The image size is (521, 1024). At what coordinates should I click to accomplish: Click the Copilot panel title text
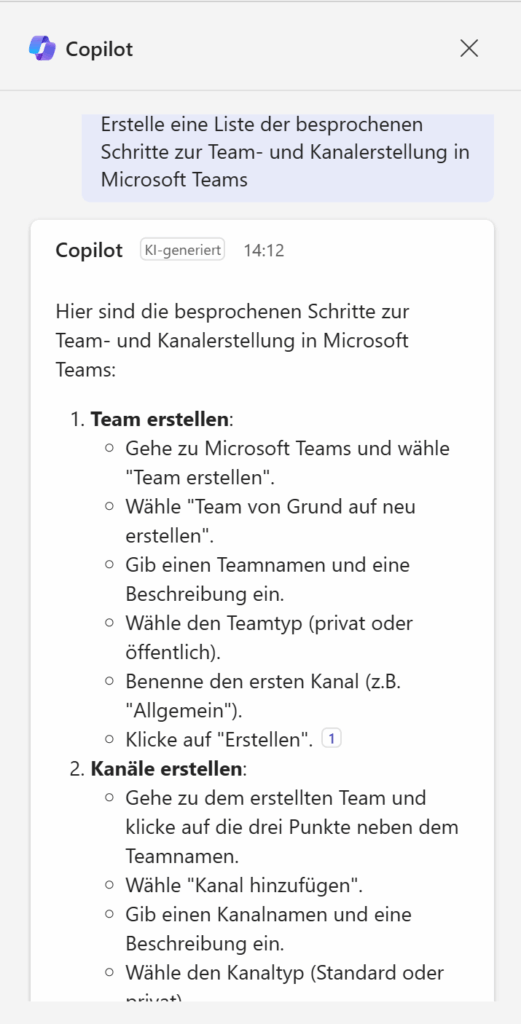click(x=99, y=49)
